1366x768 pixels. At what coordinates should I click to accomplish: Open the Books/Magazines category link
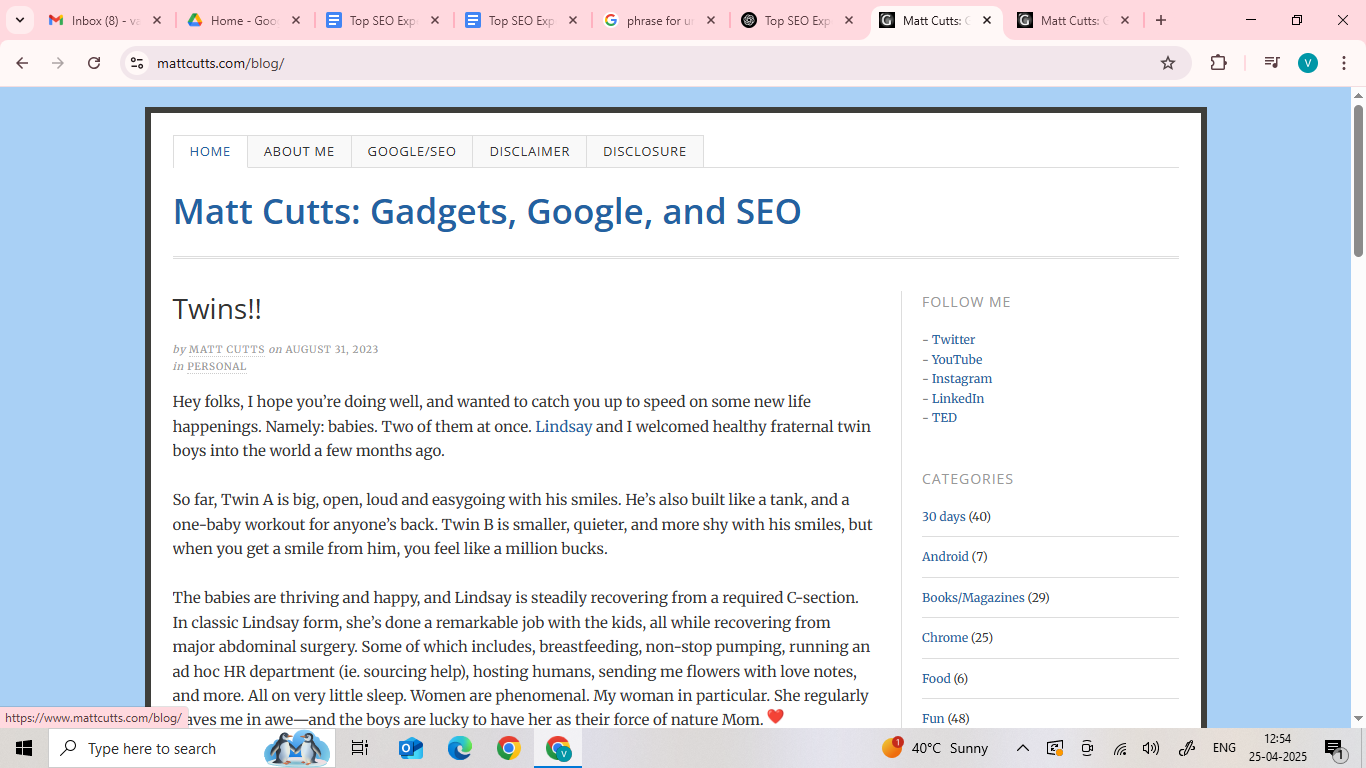[x=973, y=598]
